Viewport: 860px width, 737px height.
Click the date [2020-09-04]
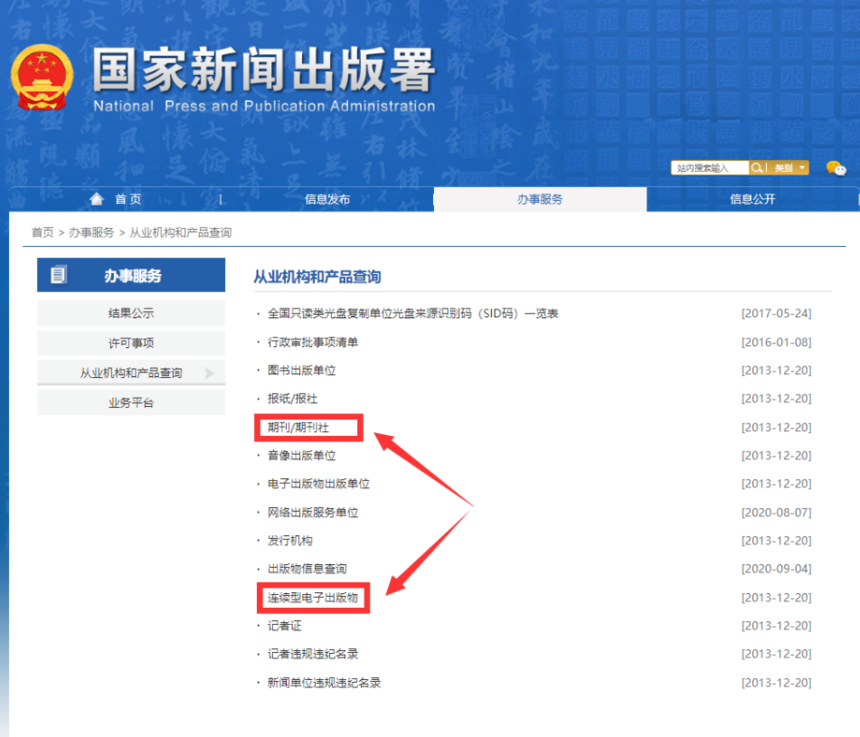pyautogui.click(x=776, y=569)
